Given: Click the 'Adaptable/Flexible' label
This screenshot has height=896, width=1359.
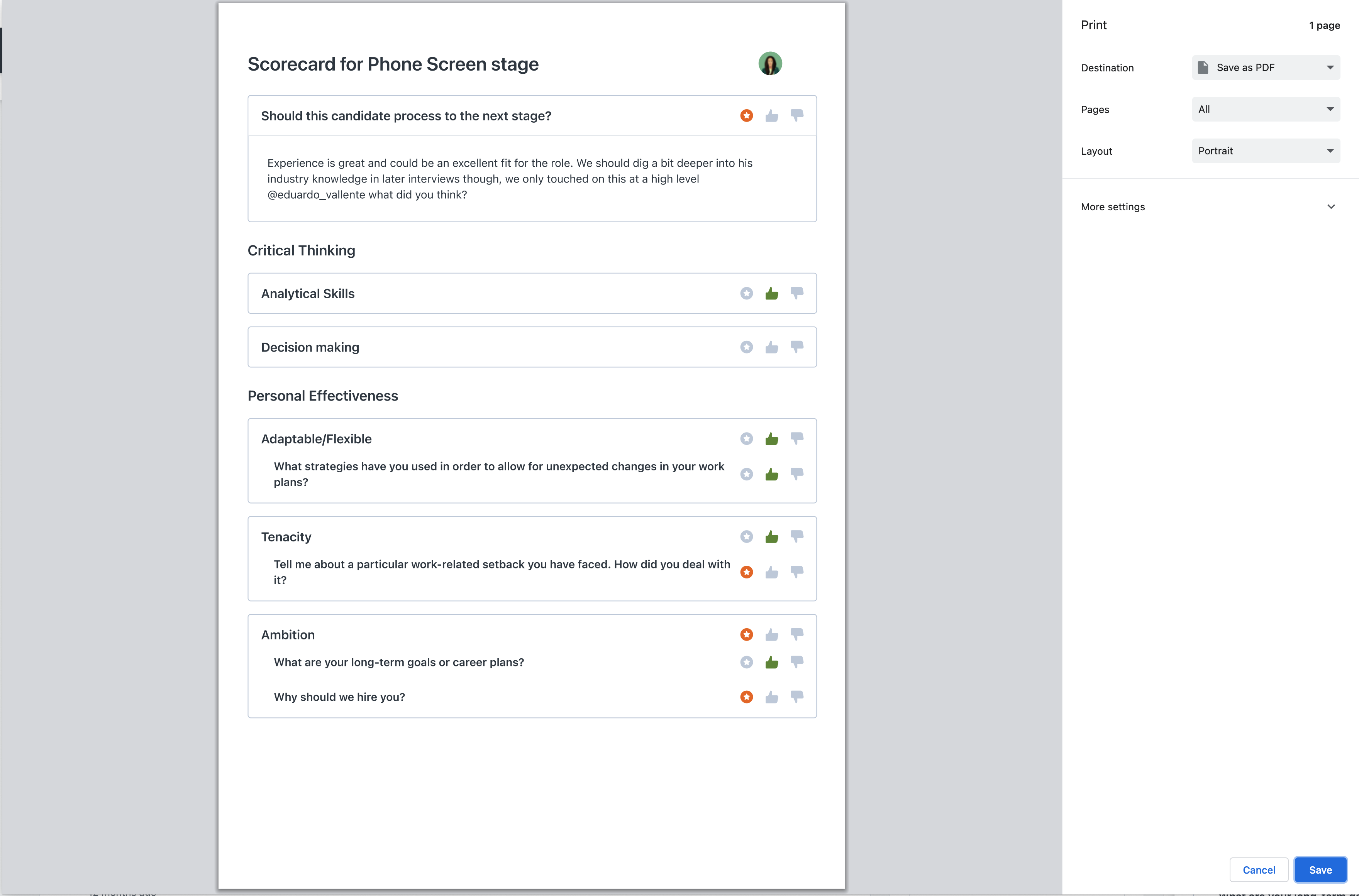Looking at the screenshot, I should 316,439.
